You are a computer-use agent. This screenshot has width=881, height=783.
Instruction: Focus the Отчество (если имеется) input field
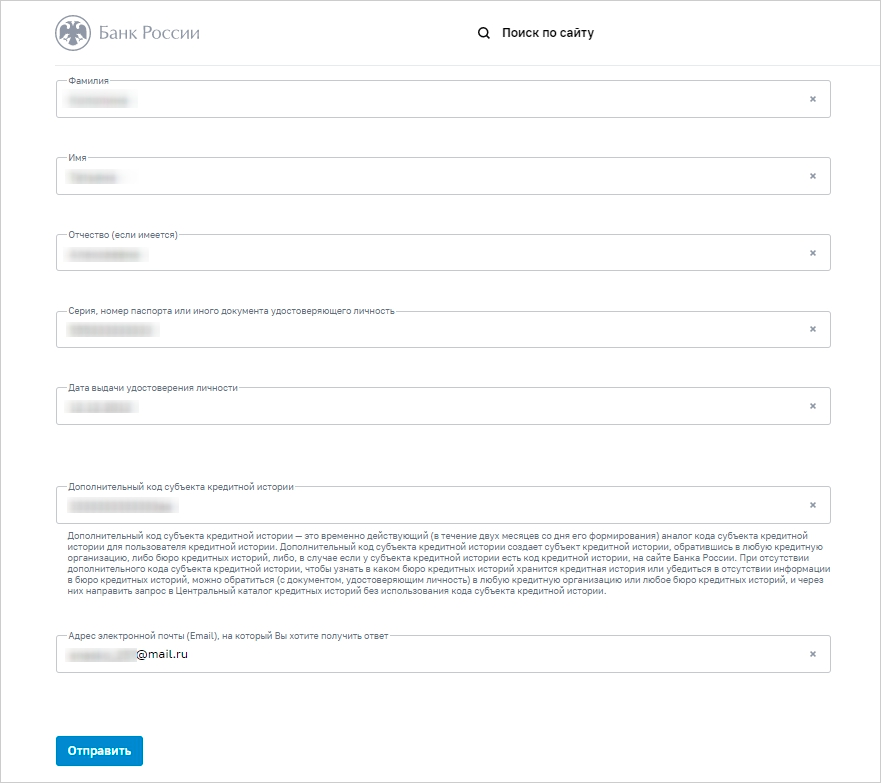[x=443, y=253]
